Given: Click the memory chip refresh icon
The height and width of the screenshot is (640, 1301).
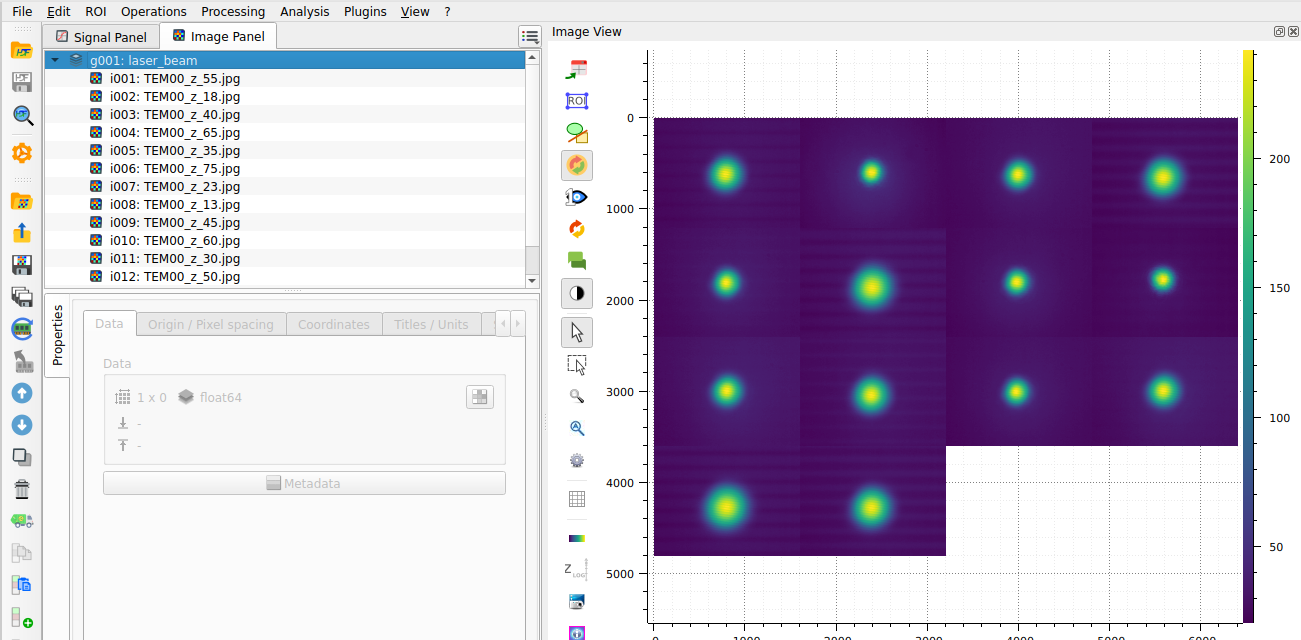Looking at the screenshot, I should tap(22, 329).
